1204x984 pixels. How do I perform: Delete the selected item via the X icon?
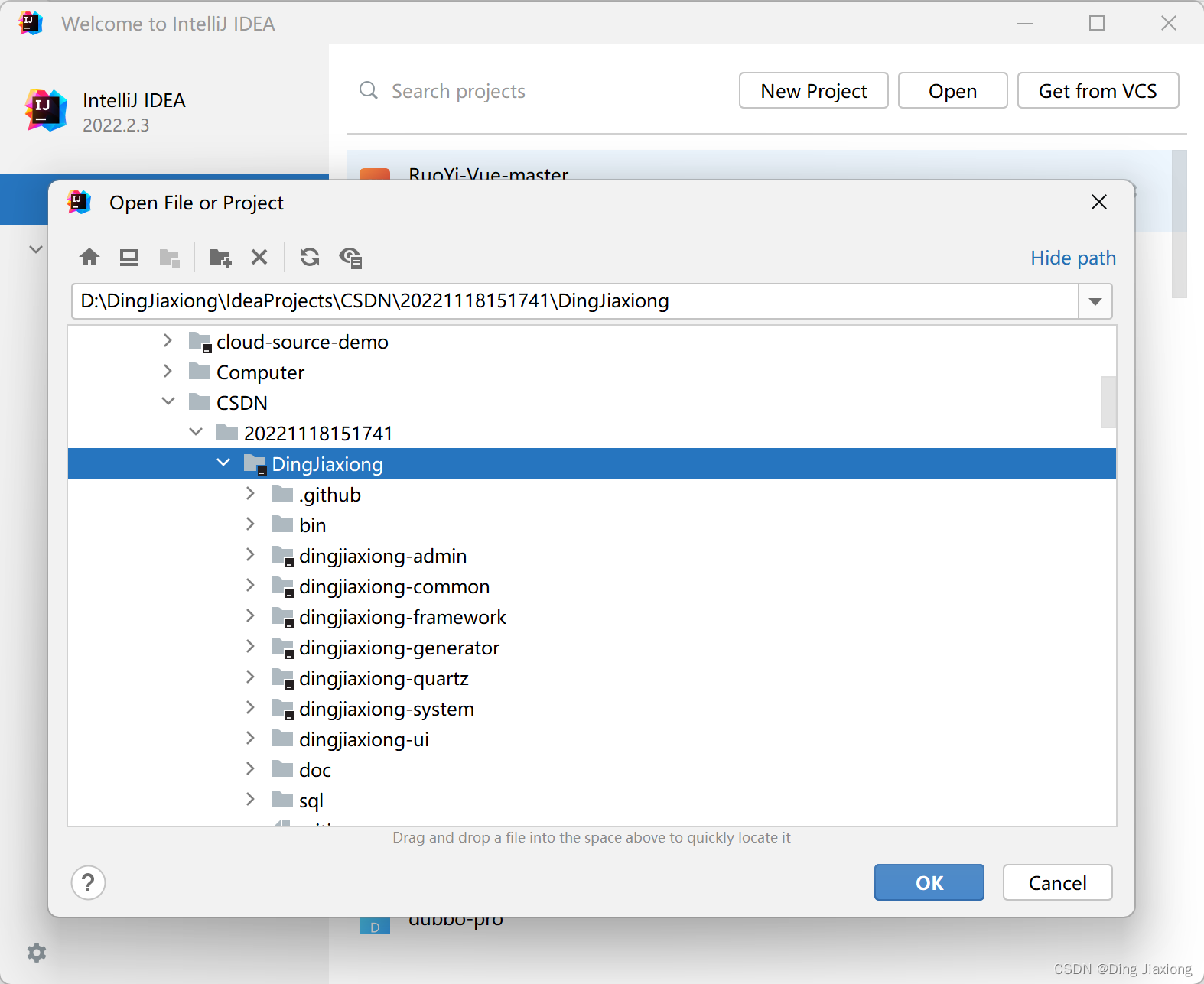point(259,257)
